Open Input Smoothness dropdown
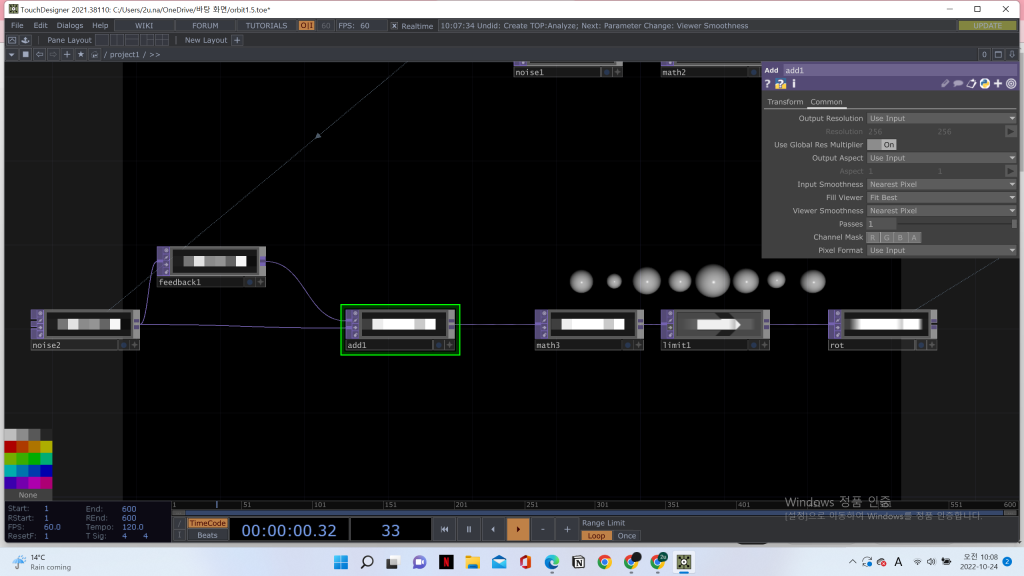Viewport: 1024px width, 576px height. pos(942,184)
